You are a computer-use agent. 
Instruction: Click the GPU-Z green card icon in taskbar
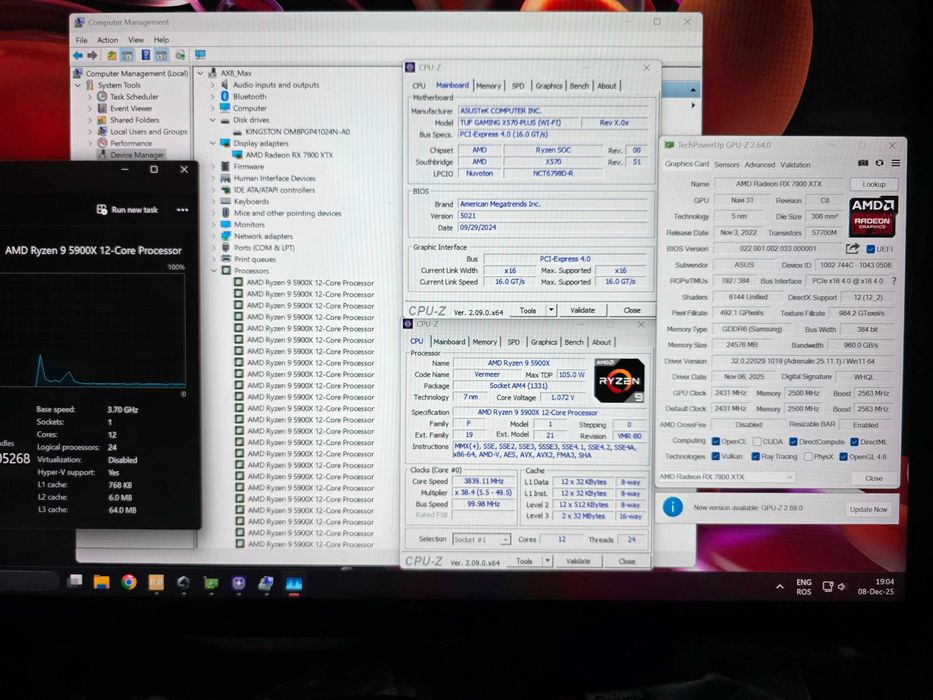[211, 583]
